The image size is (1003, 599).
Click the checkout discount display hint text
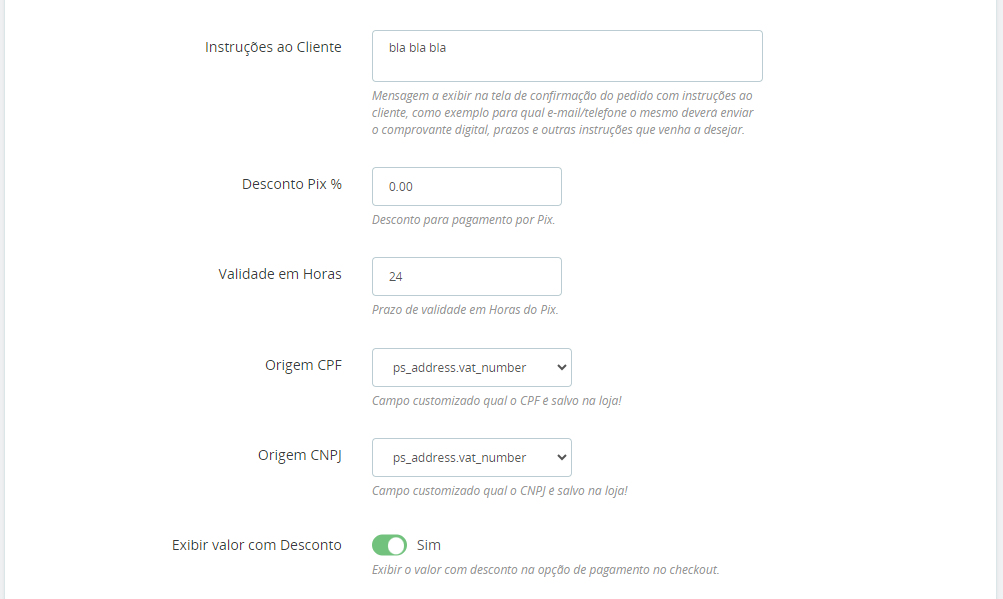[x=546, y=570]
